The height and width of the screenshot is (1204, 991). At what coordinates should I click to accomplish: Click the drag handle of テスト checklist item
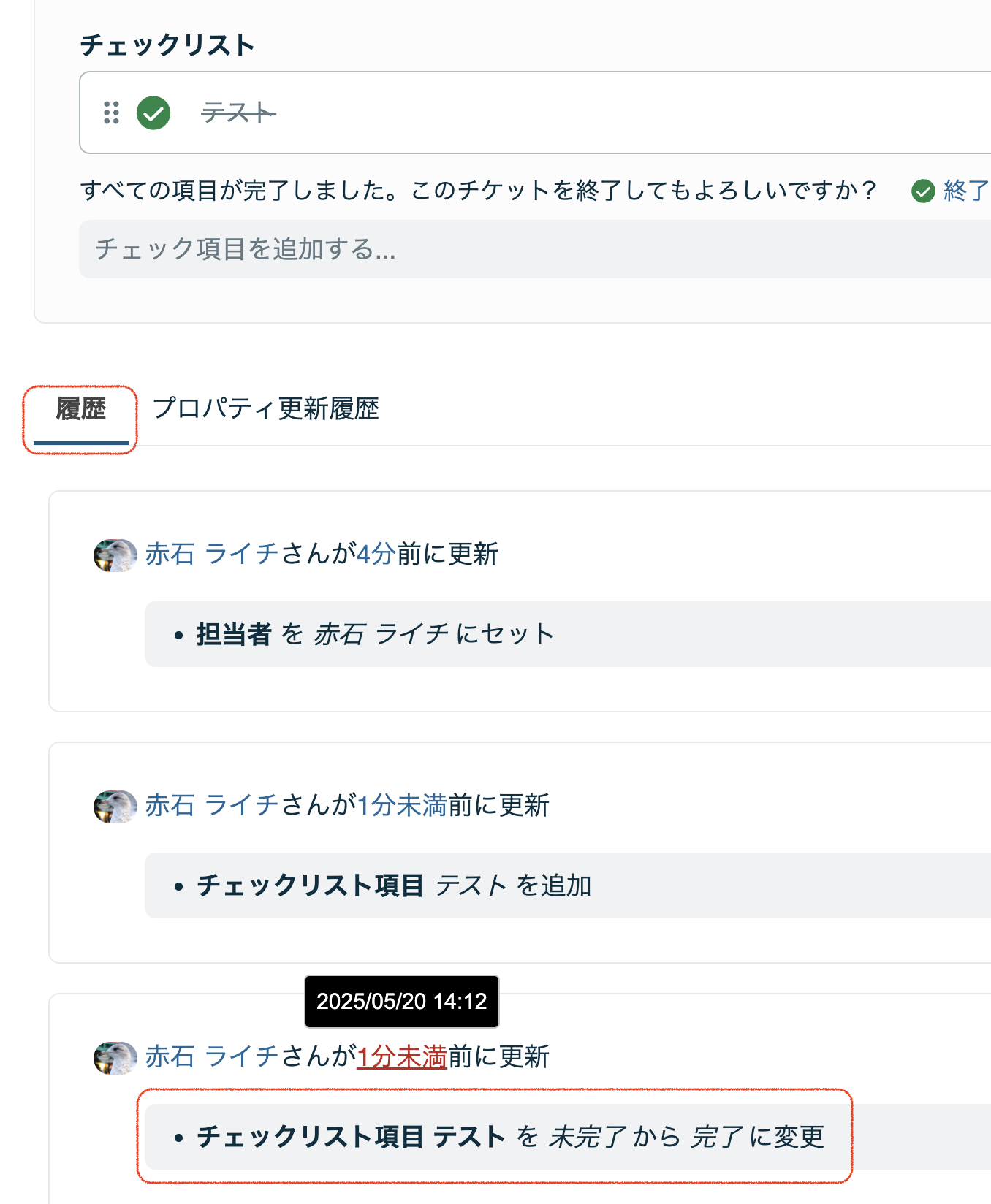coord(111,113)
